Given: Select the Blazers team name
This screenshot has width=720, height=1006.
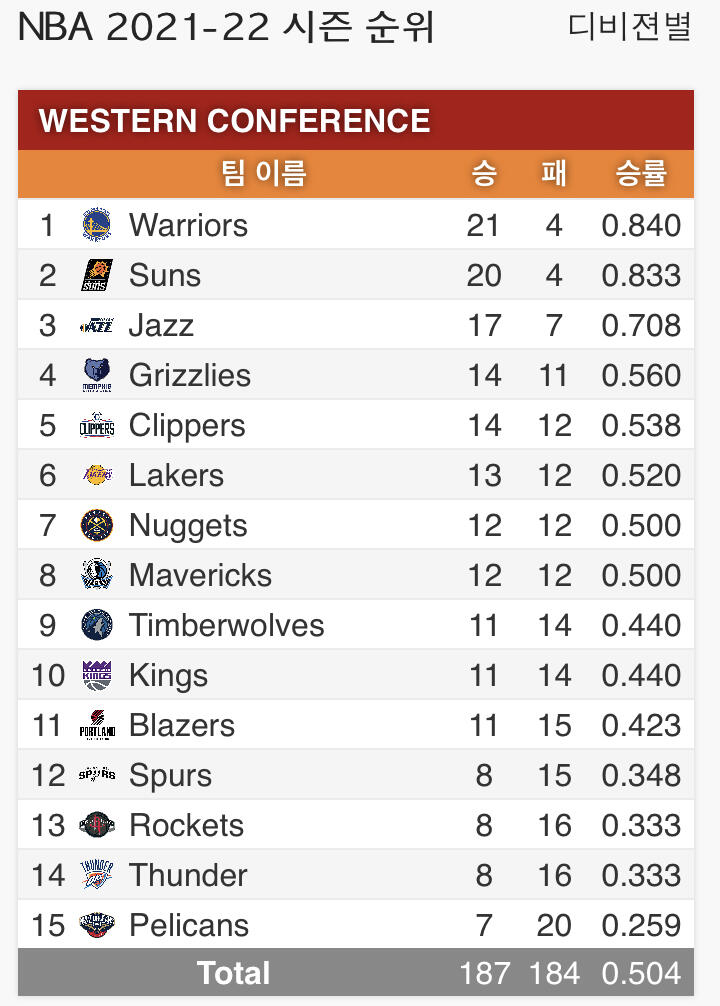Looking at the screenshot, I should pos(182,725).
